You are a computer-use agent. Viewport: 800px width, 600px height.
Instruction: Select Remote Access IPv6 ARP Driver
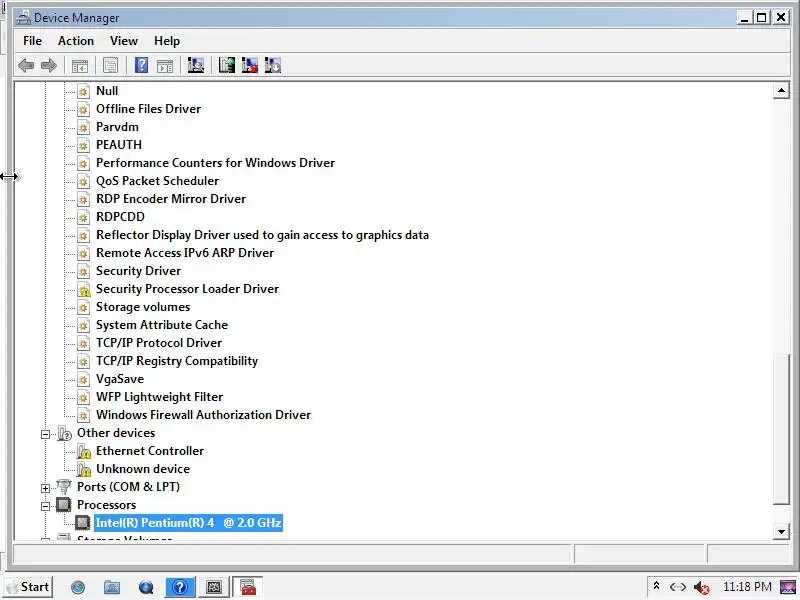click(185, 253)
